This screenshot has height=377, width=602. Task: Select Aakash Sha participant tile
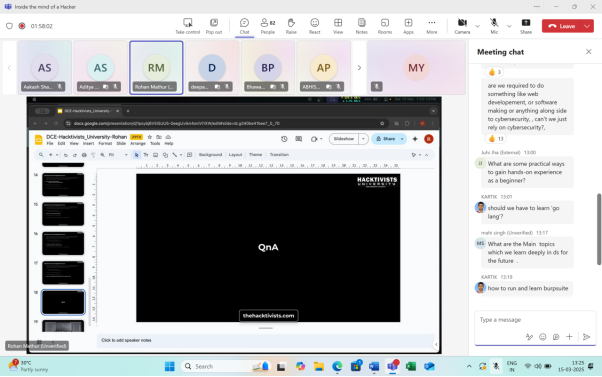45,67
